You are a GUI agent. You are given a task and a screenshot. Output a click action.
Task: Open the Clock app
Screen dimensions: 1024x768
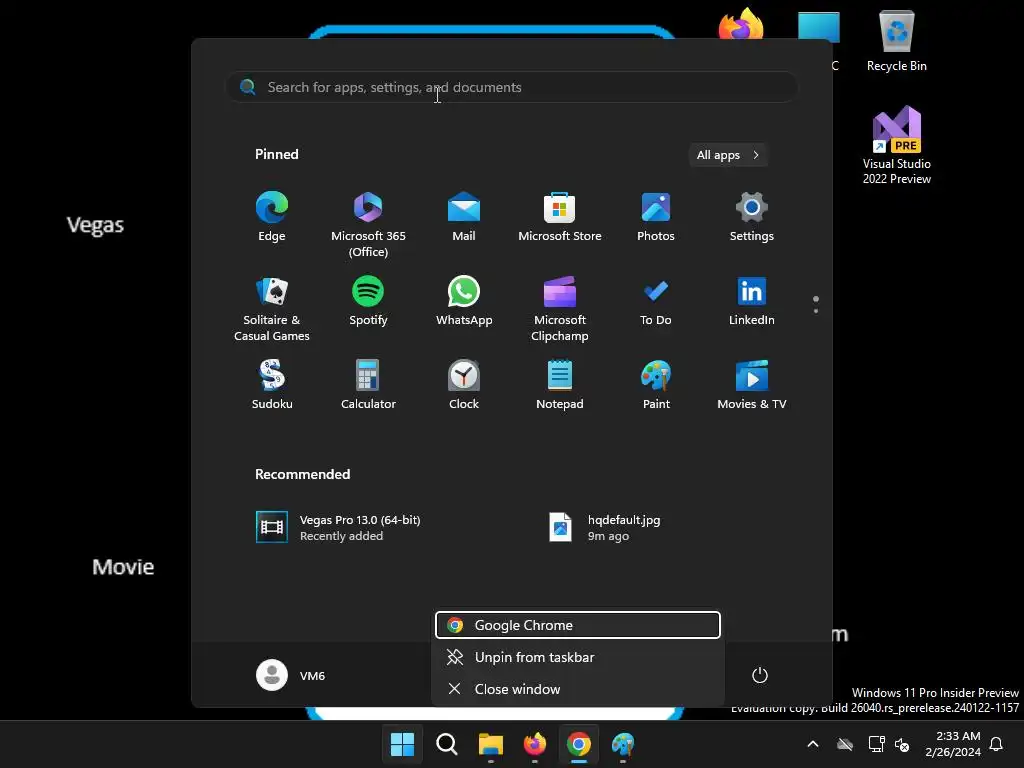(464, 385)
